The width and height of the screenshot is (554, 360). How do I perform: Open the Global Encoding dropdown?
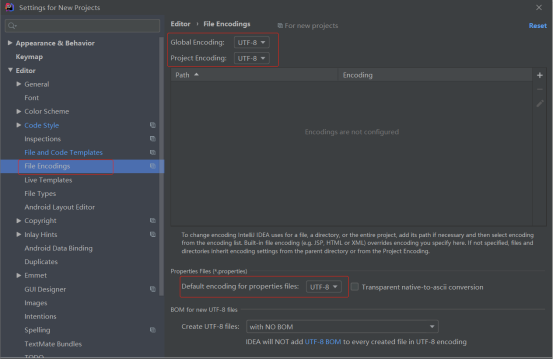coord(252,42)
